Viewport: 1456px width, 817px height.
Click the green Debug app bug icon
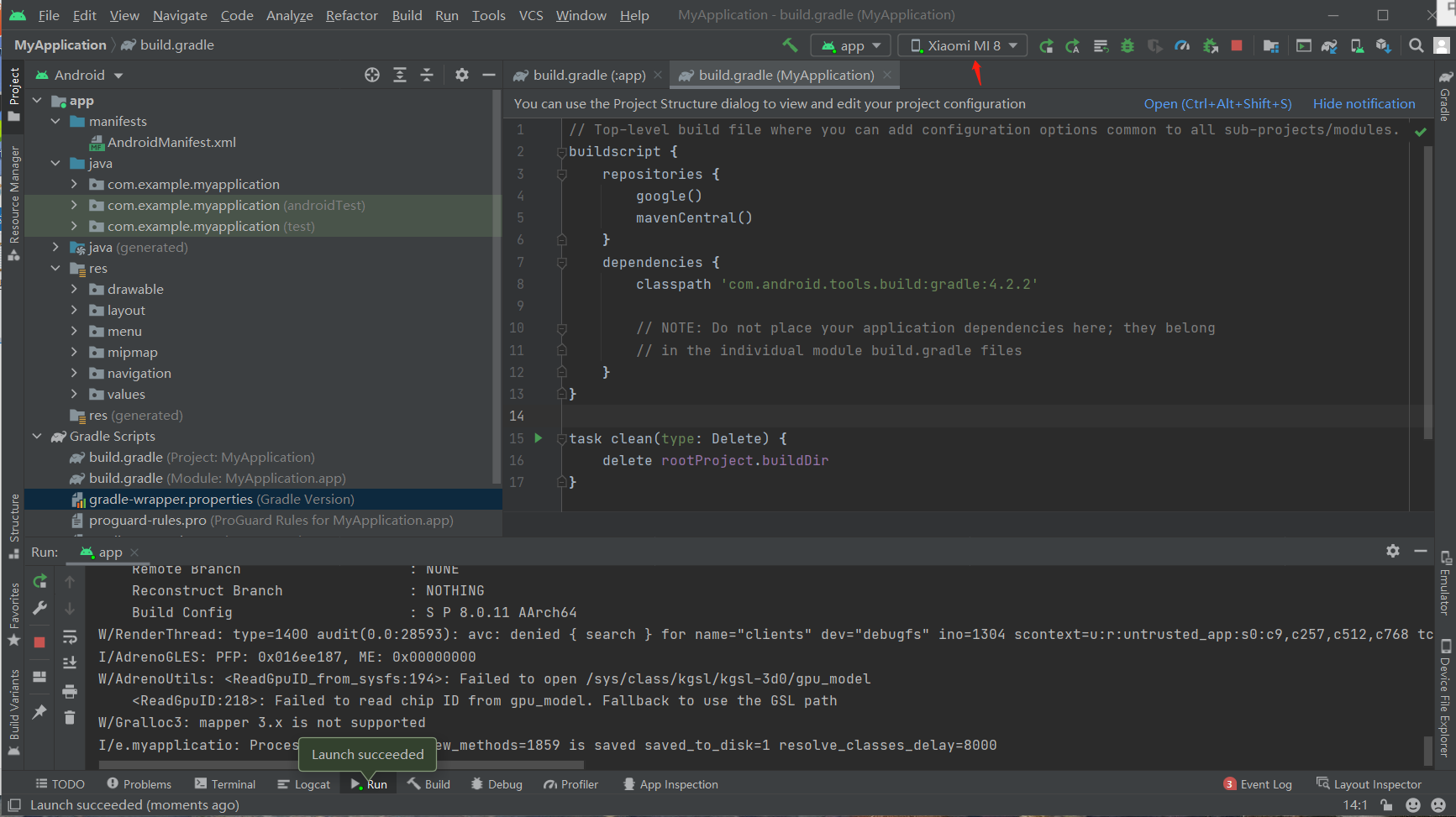point(1127,45)
